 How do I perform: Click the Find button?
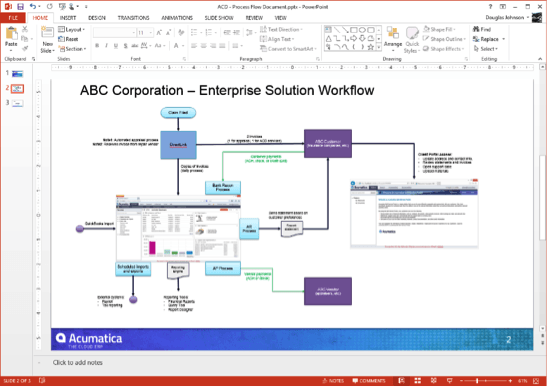pyautogui.click(x=482, y=29)
